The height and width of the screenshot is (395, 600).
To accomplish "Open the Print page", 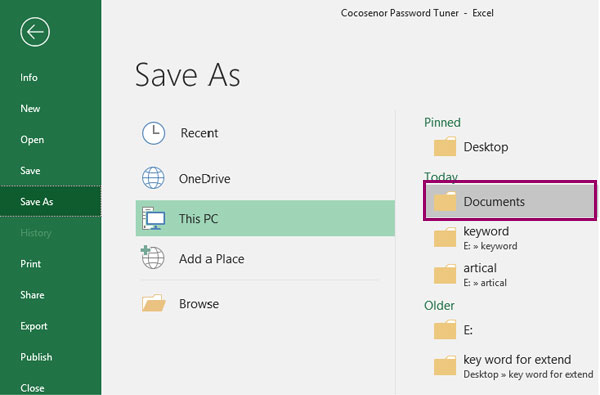I will click(31, 264).
